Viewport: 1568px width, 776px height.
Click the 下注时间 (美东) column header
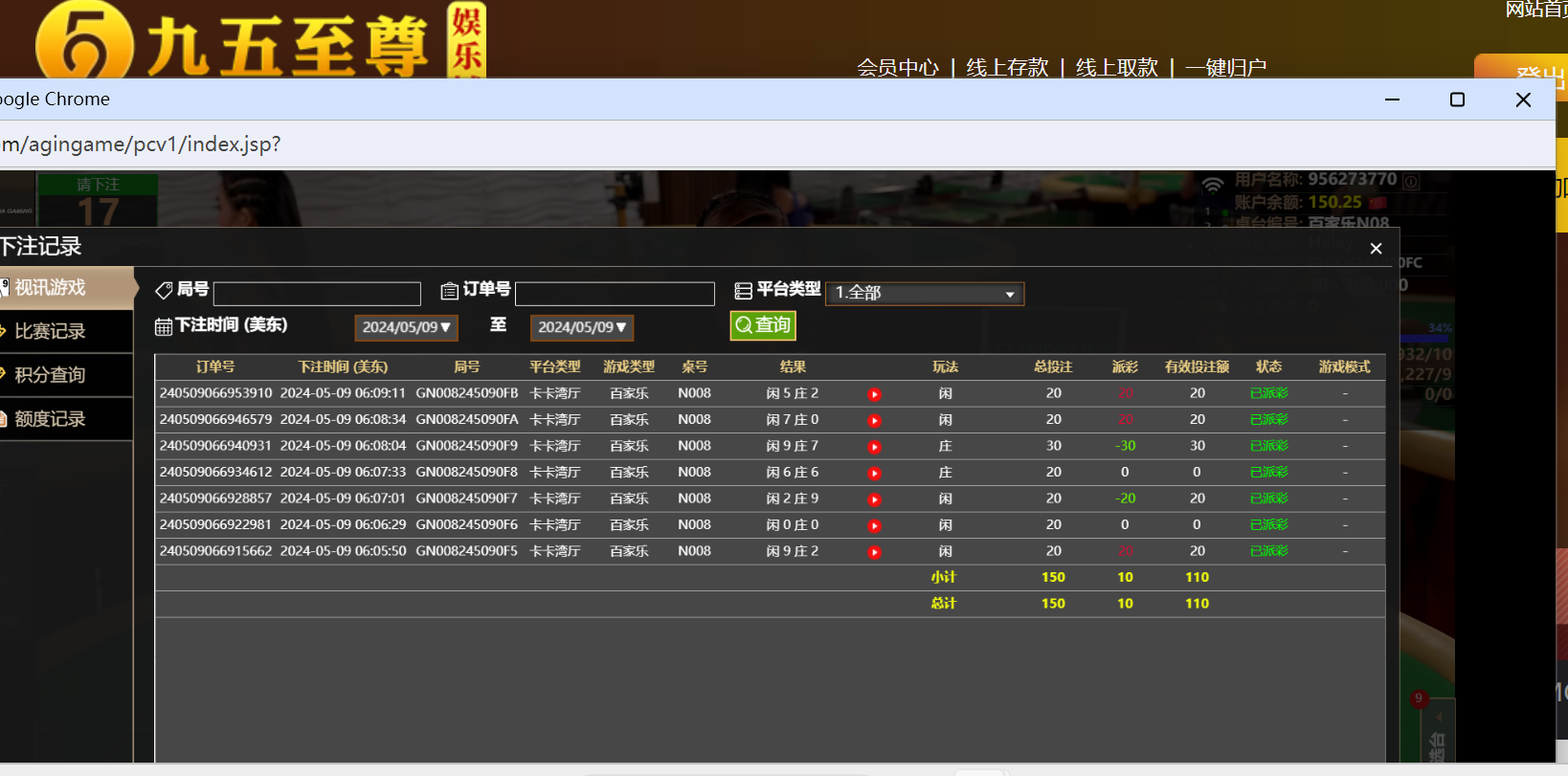pyautogui.click(x=343, y=367)
